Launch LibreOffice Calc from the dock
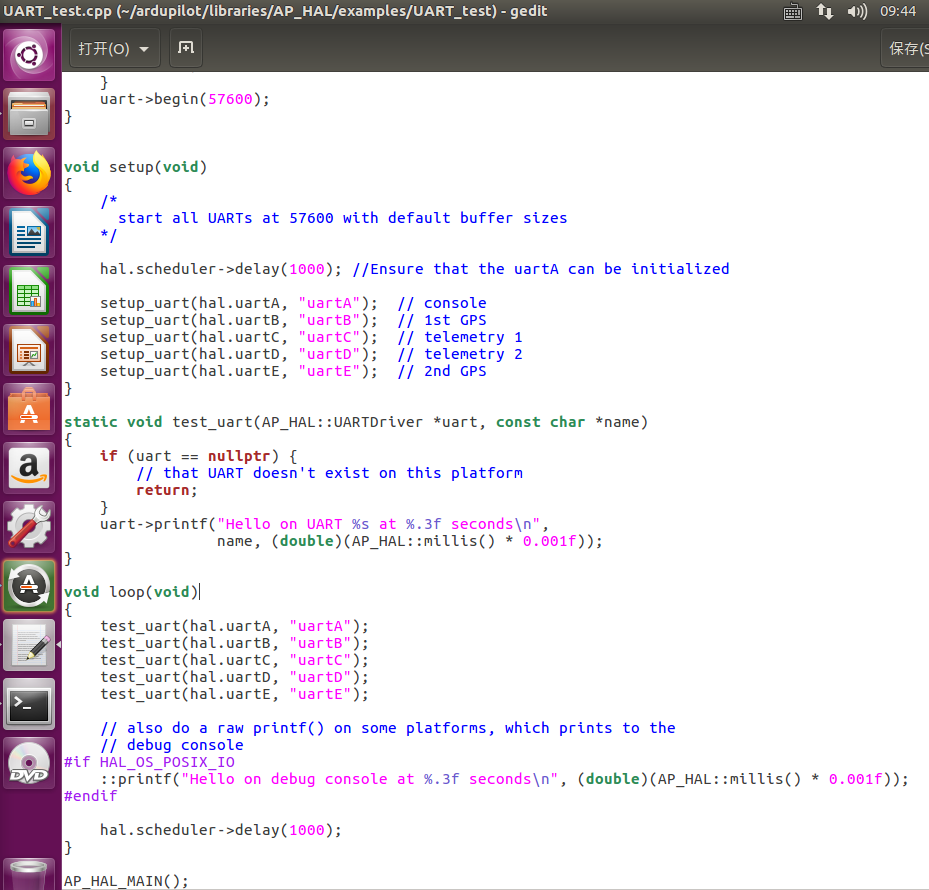Viewport: 929px width, 890px height. pos(28,290)
